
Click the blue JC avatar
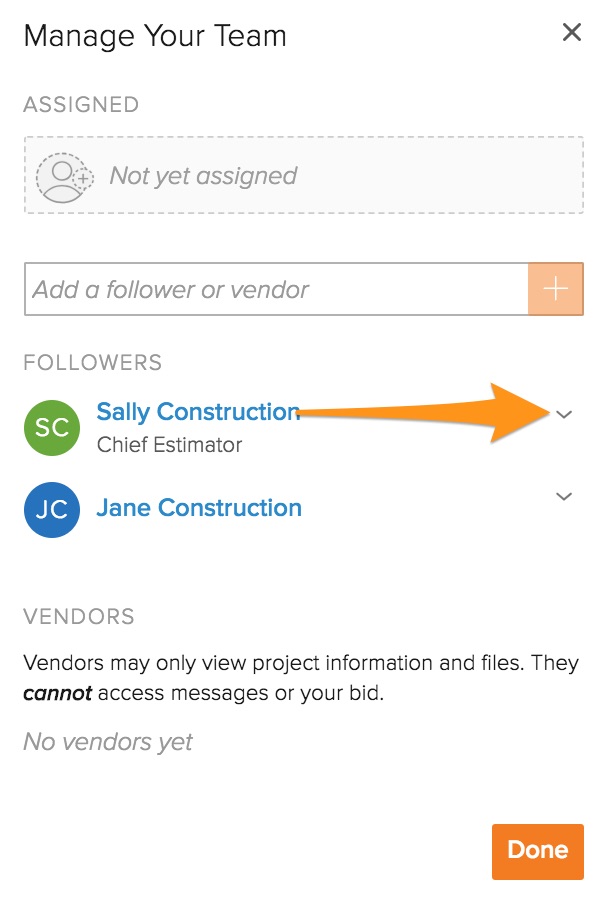point(52,509)
